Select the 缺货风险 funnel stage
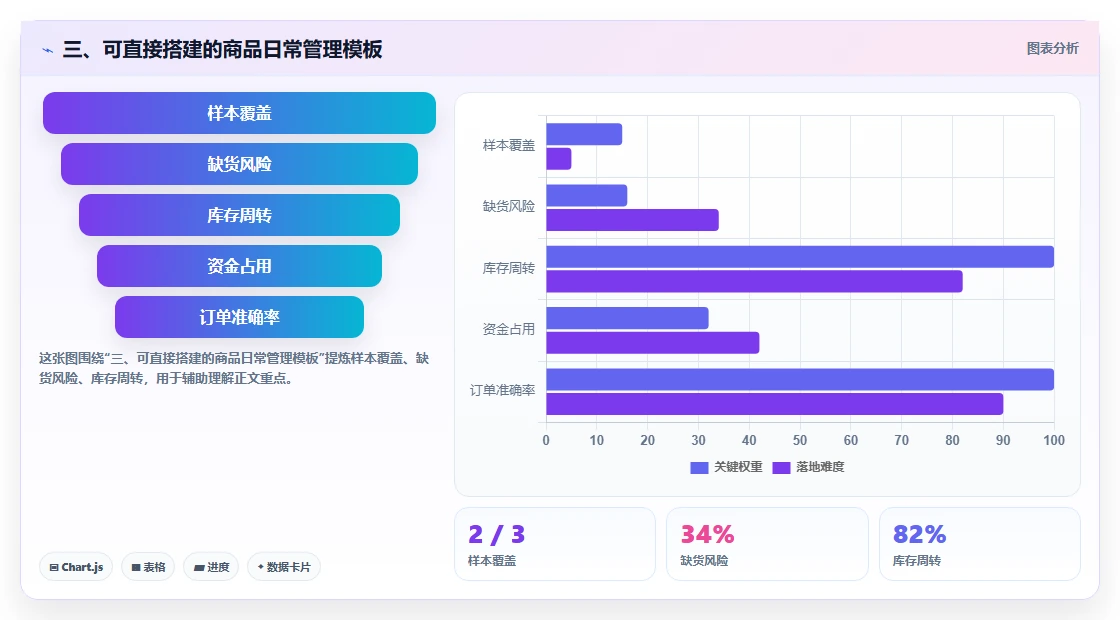Image resolution: width=1120 pixels, height=620 pixels. point(239,164)
